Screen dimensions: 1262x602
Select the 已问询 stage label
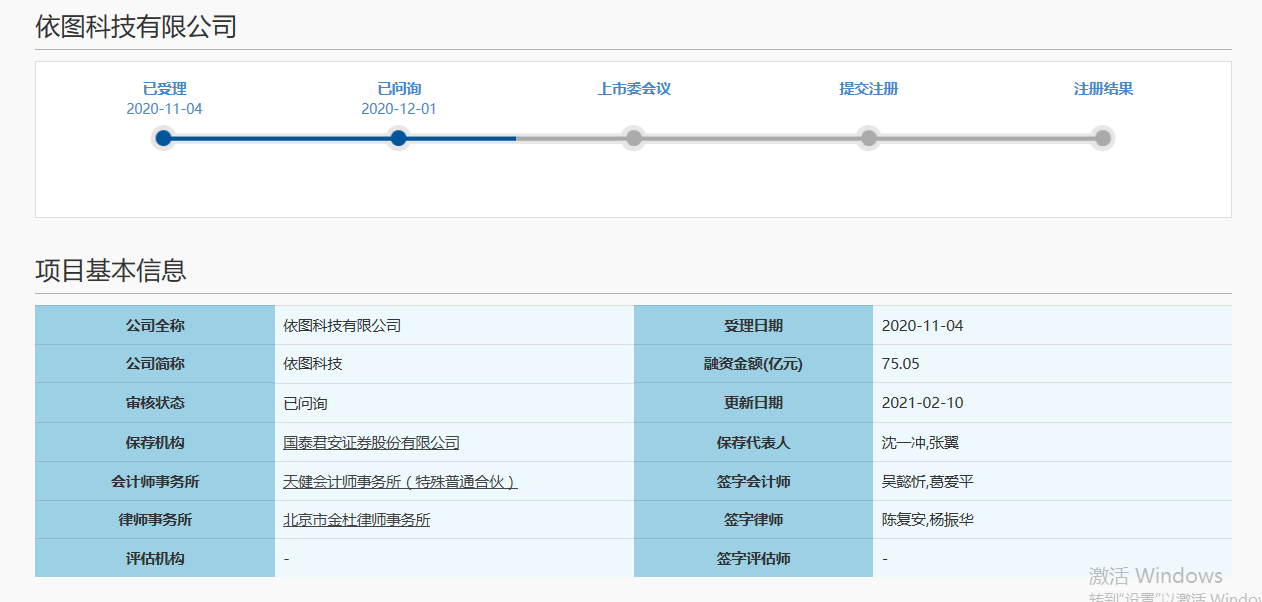[x=399, y=89]
